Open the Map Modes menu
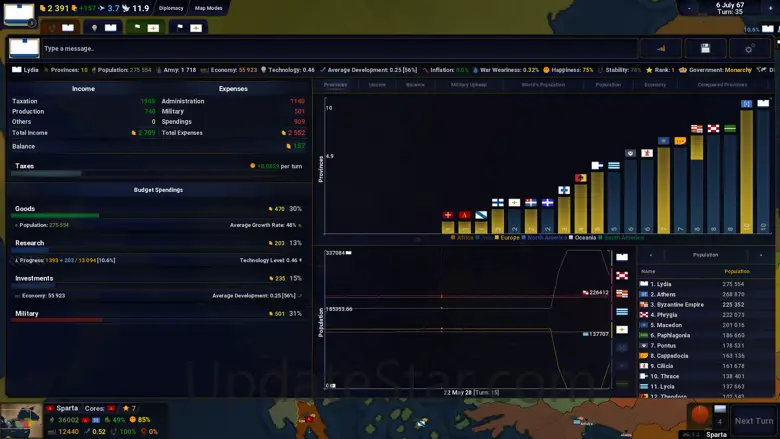The image size is (780, 439). click(x=208, y=8)
